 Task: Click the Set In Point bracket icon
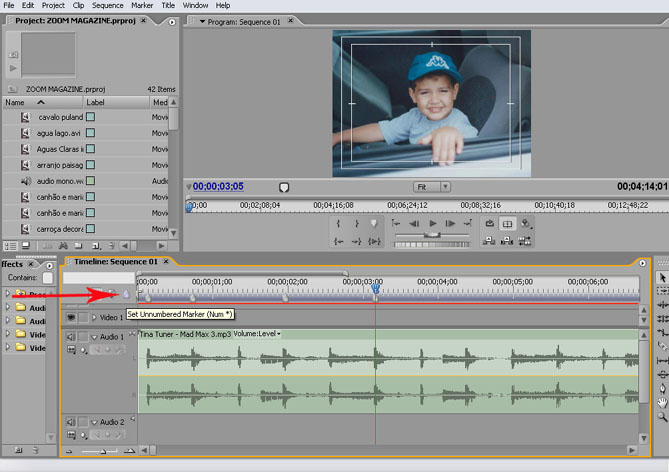(339, 224)
